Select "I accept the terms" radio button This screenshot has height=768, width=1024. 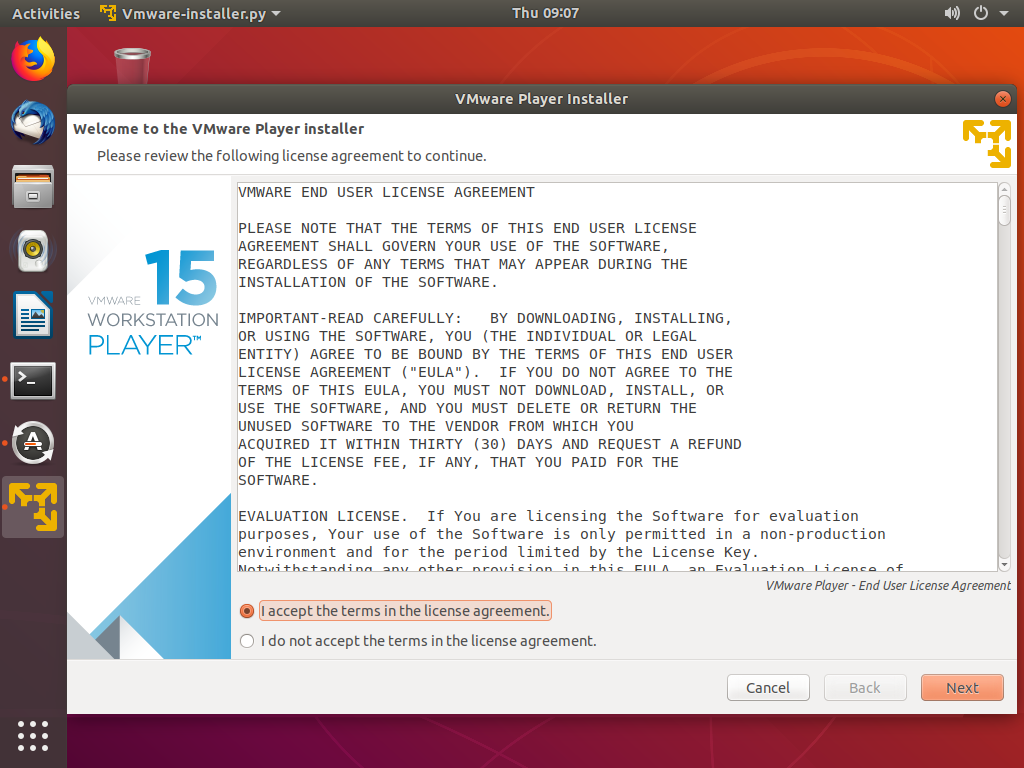pos(247,611)
